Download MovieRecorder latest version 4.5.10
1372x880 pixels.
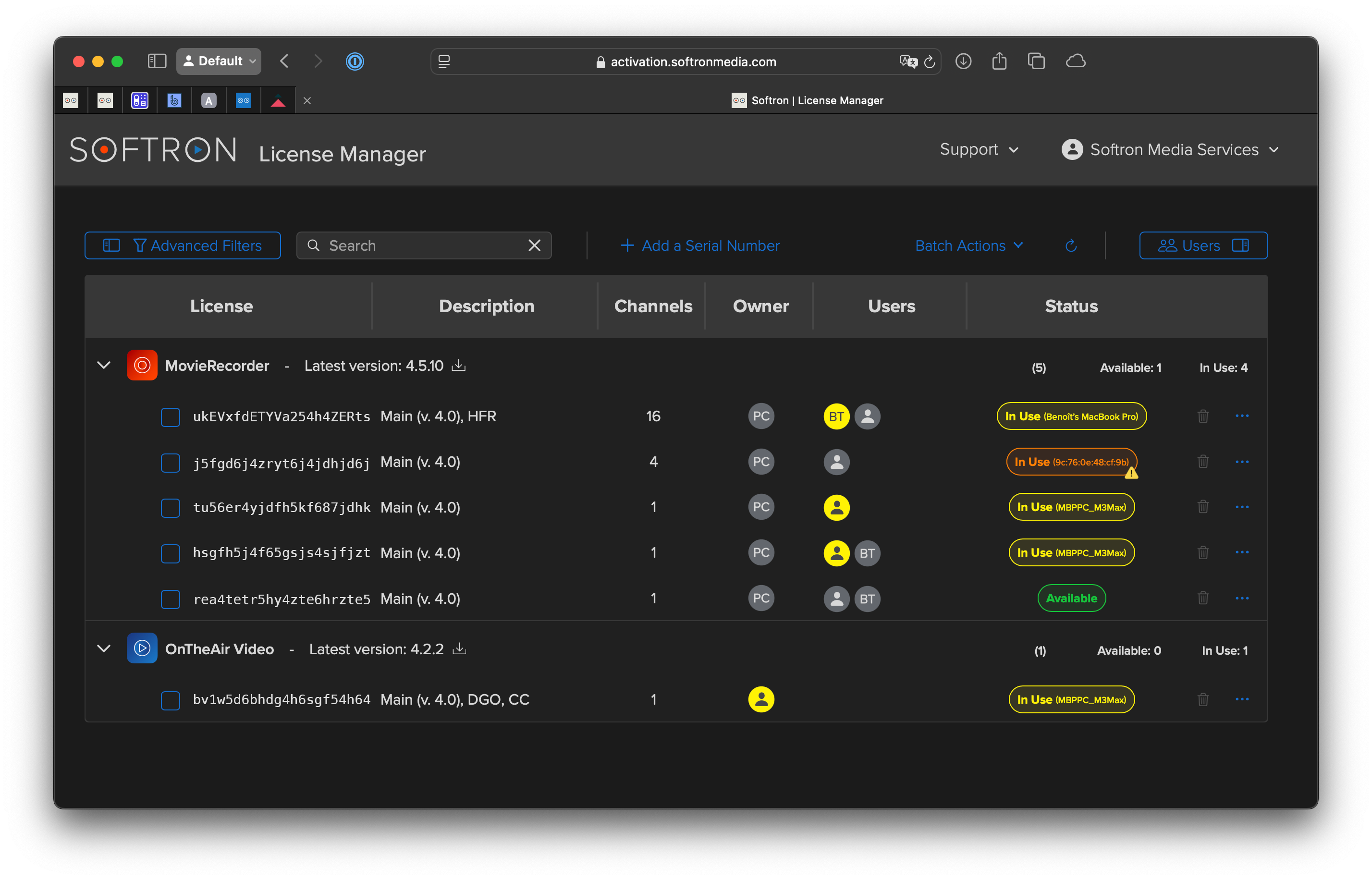(458, 365)
